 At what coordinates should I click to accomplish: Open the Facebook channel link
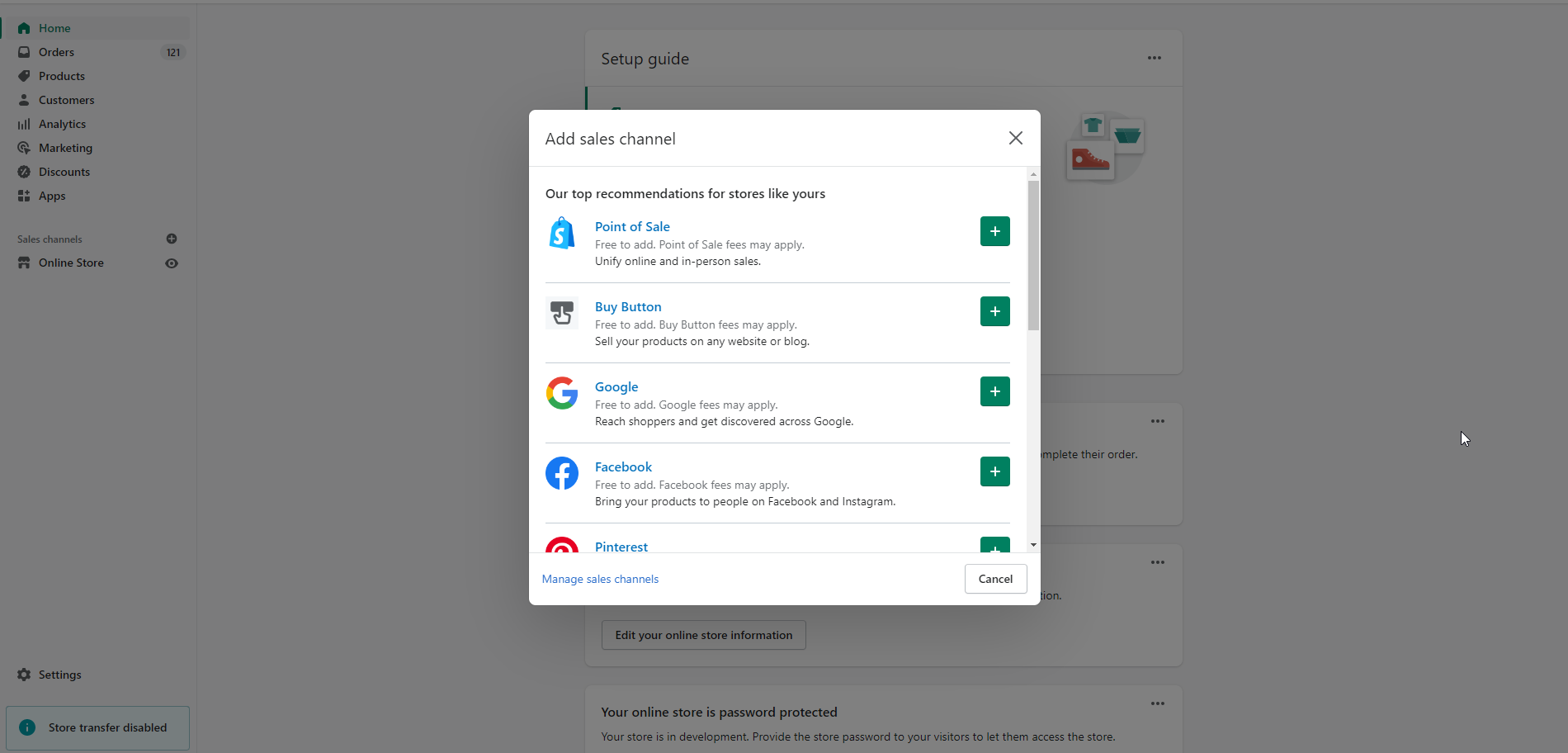623,466
